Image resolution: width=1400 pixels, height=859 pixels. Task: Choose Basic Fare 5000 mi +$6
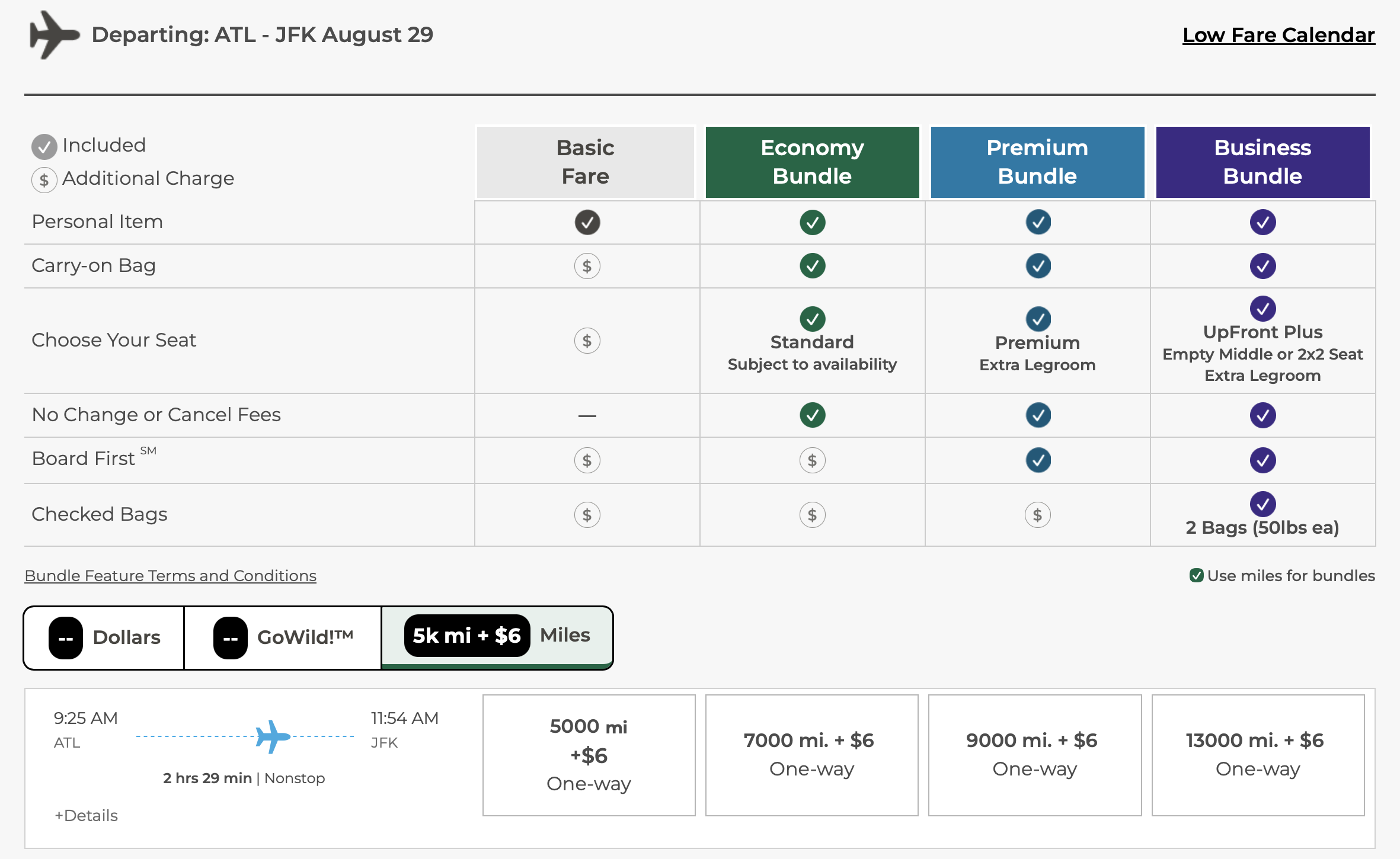point(589,755)
